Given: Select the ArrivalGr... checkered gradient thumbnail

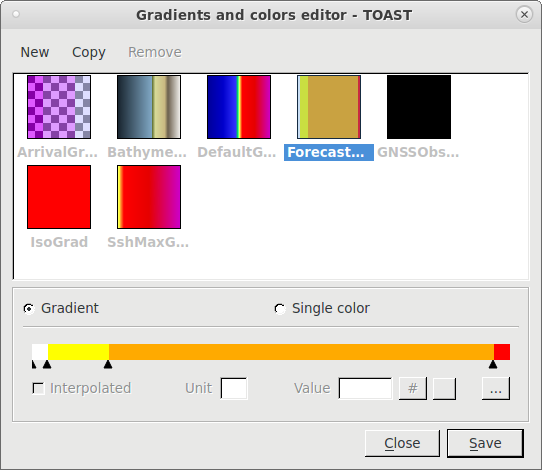Looking at the screenshot, I should [59, 107].
